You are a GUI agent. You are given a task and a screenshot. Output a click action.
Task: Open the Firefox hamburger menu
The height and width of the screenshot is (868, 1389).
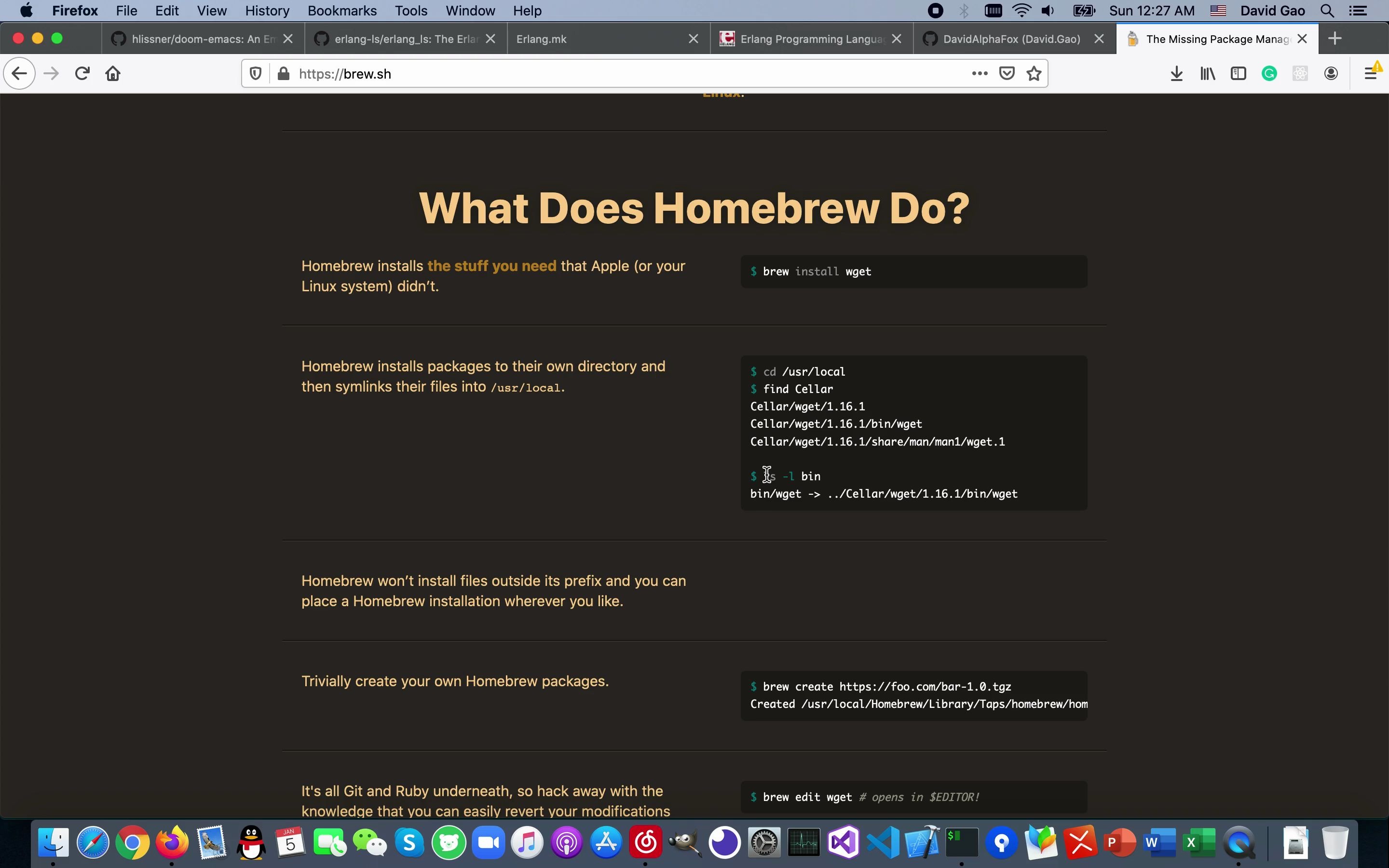(x=1371, y=73)
